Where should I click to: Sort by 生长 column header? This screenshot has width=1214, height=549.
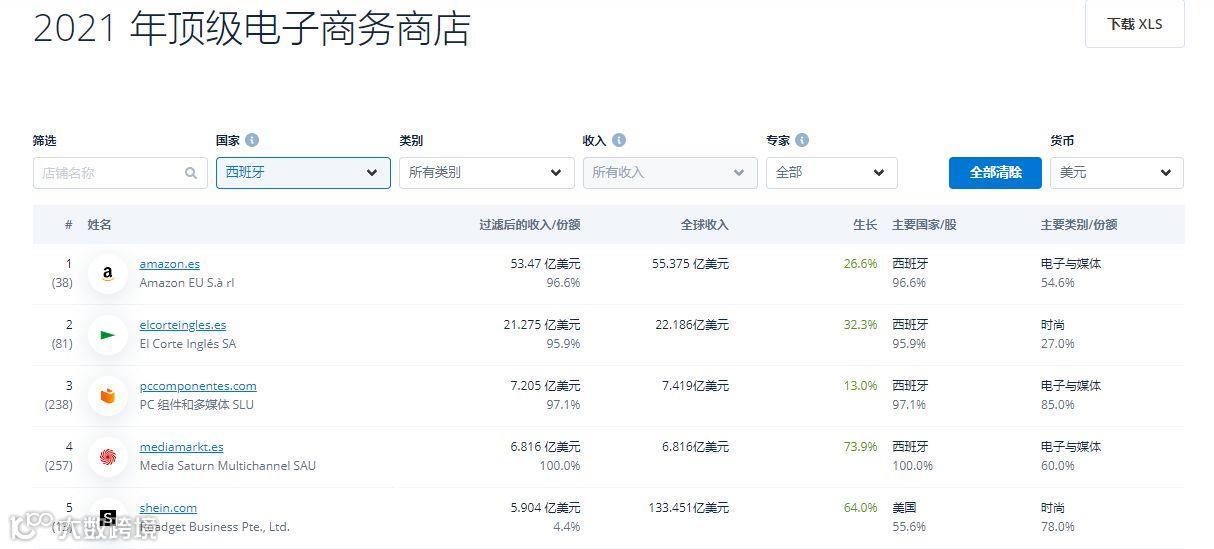tap(865, 225)
